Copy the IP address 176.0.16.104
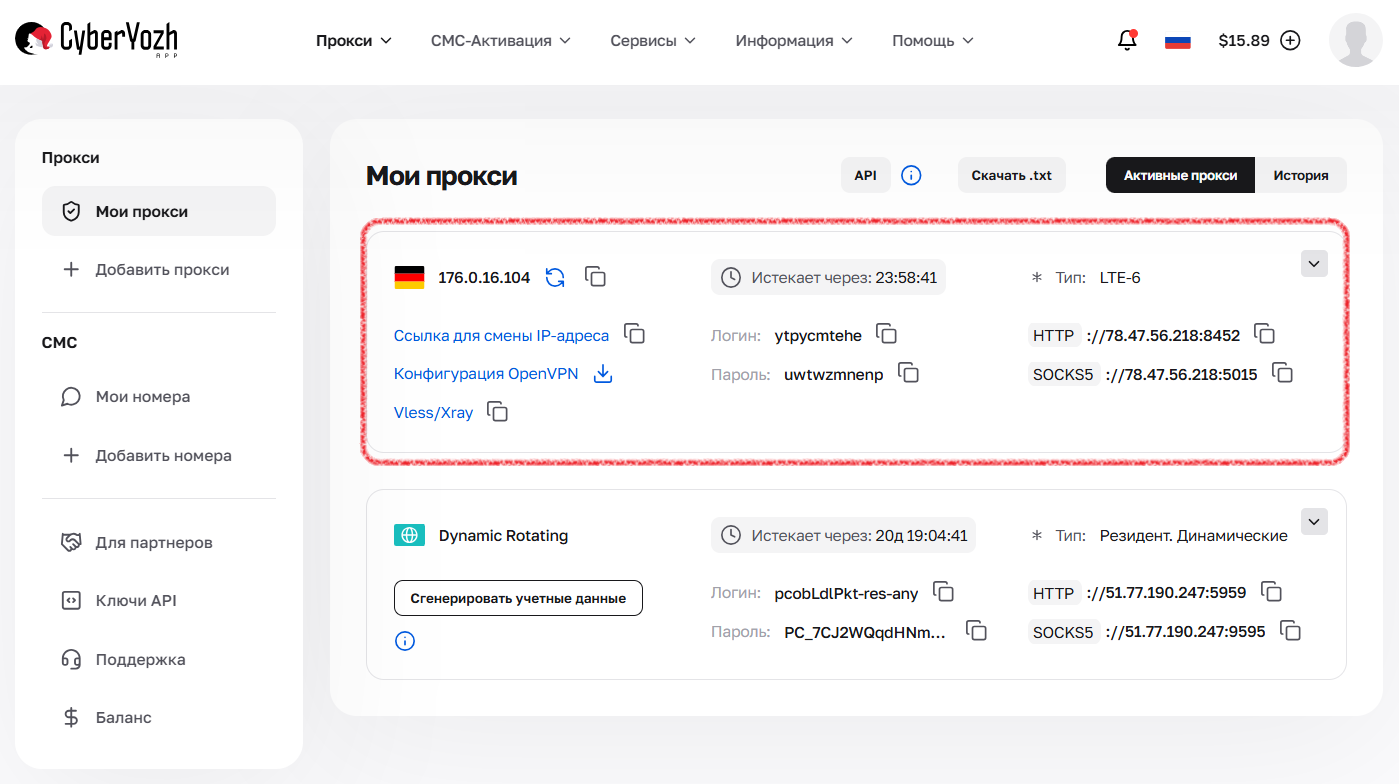Screen dimensions: 1399x784 595,277
